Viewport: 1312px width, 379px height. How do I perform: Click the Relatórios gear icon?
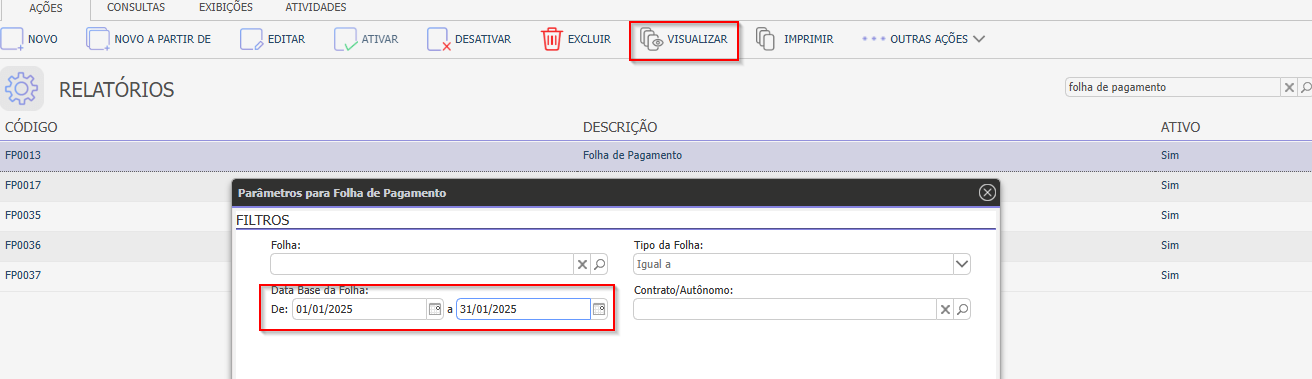coord(22,89)
